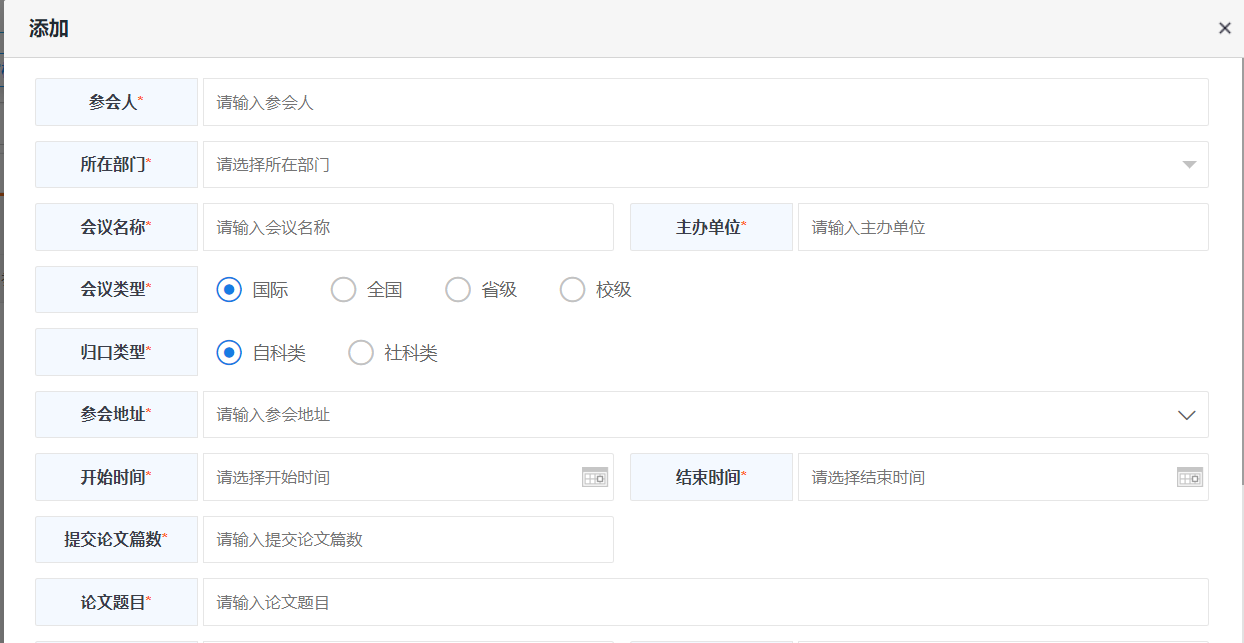Screen dimensions: 1244x643
Task: Expand the 参会地址 chevron
Action: pos(1187,415)
